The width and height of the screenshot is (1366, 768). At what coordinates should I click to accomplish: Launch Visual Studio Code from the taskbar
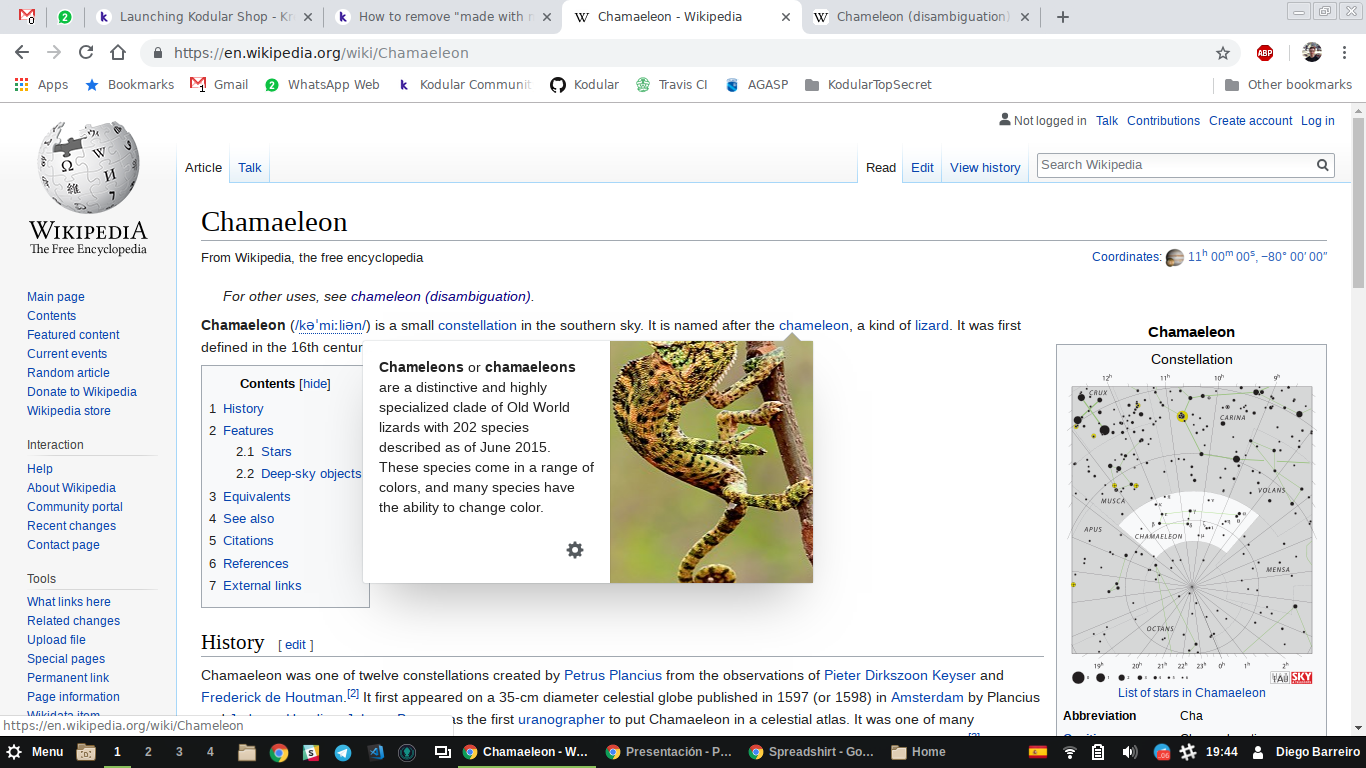[x=375, y=752]
